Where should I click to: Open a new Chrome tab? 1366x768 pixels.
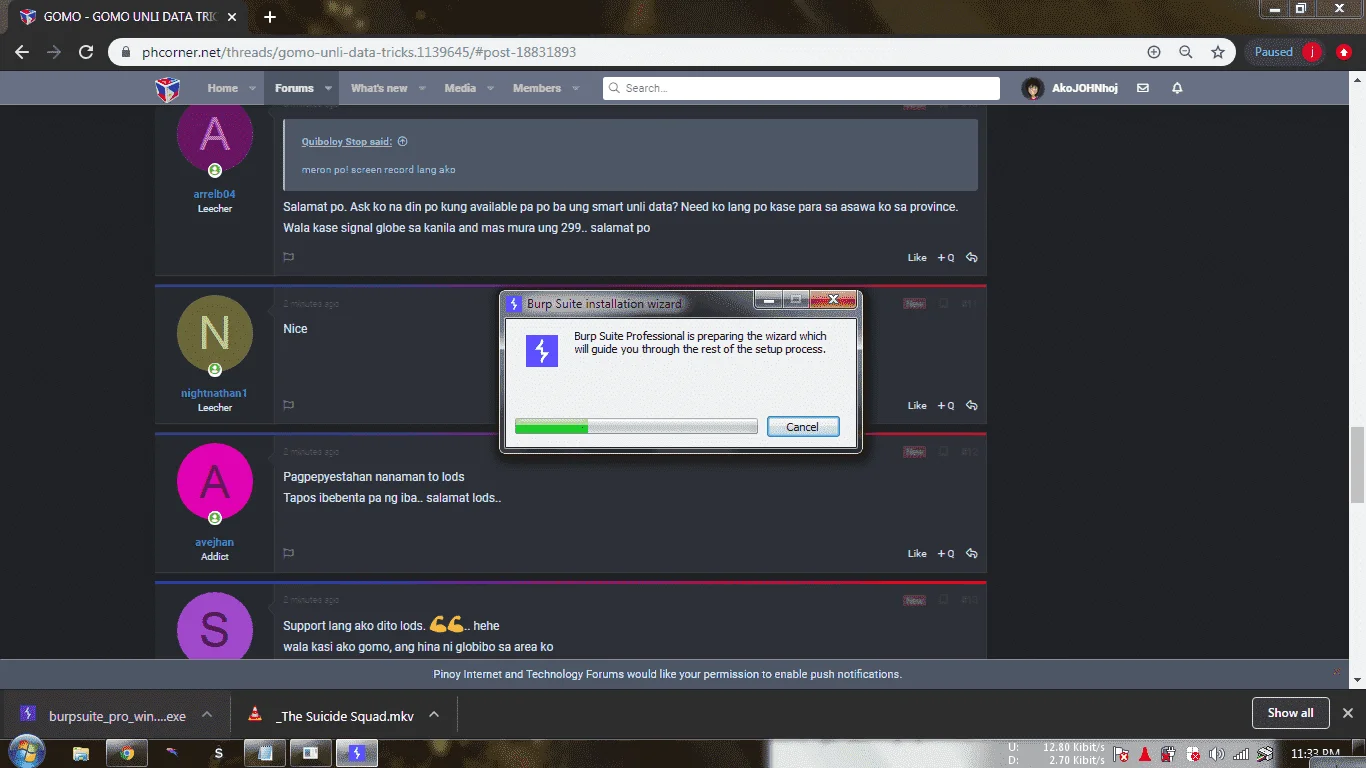[x=270, y=17]
